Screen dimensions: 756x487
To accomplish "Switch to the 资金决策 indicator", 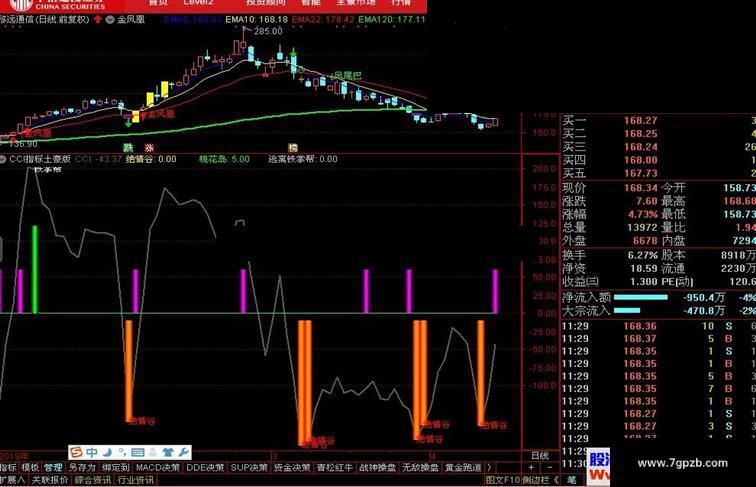I will [292, 467].
